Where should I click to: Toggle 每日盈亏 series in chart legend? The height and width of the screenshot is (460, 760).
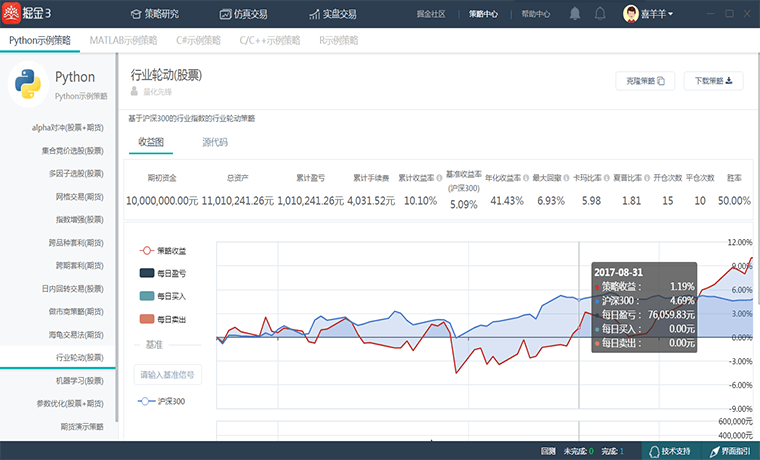point(163,273)
